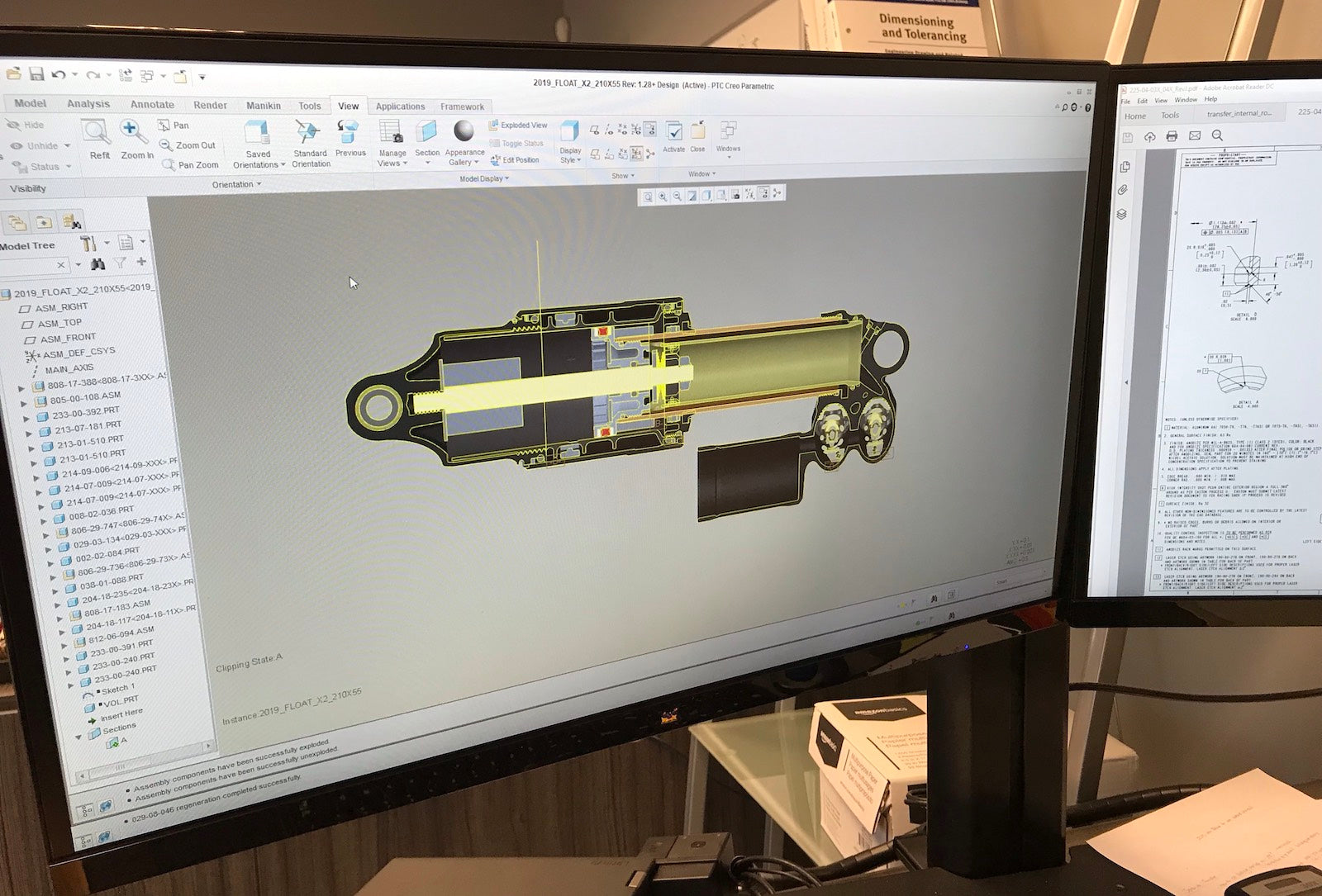Click the Close window icon in ribbon
This screenshot has height=896, width=1322.
pos(698,130)
